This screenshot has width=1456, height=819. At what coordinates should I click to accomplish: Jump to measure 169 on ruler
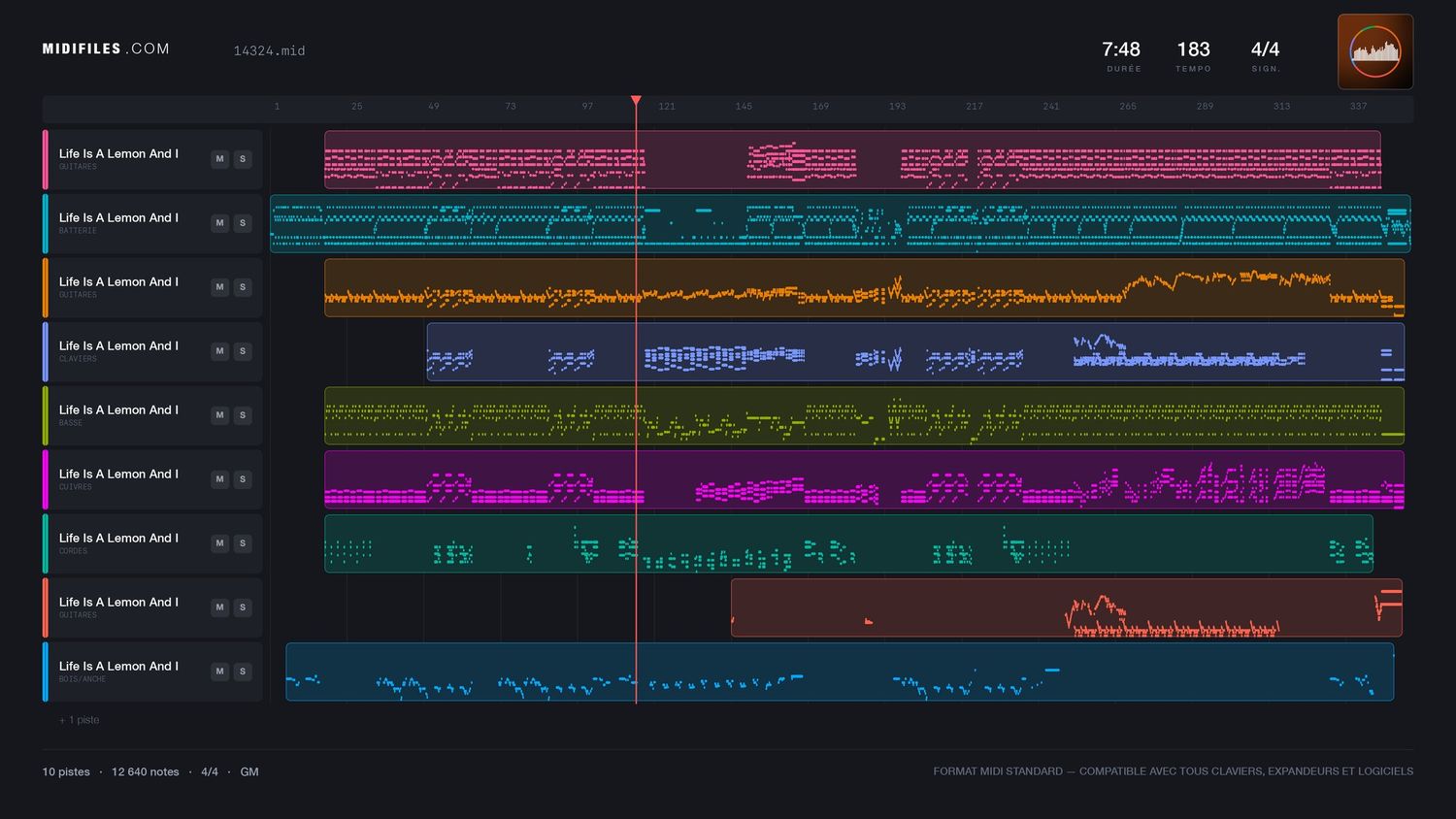[820, 107]
